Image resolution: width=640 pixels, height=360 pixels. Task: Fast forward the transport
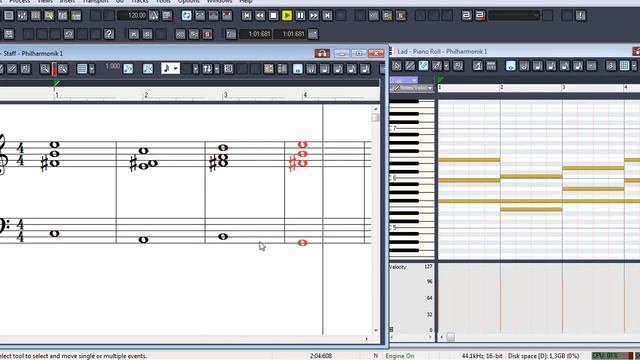click(x=314, y=16)
